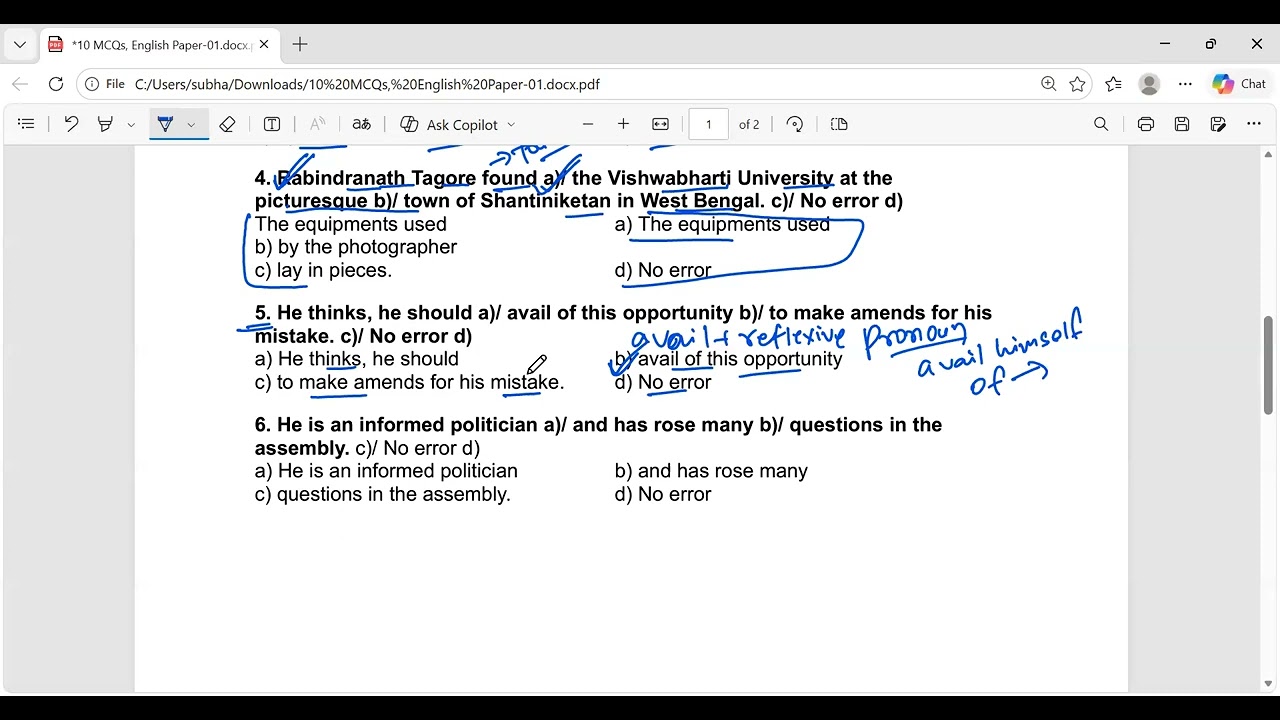Save as a copy
Screen dimensions: 1280x720
pos(1218,124)
